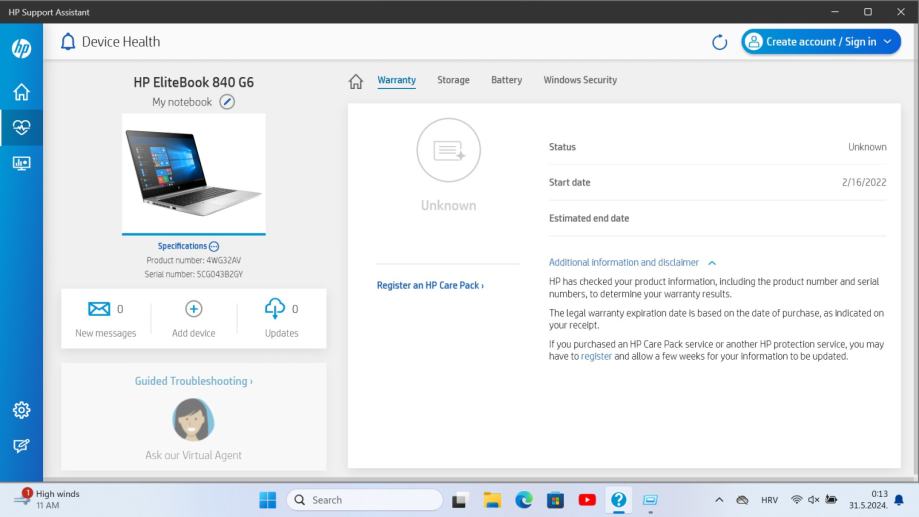The width and height of the screenshot is (919, 517).
Task: Click the Windows taskbar Search box
Action: (365, 500)
